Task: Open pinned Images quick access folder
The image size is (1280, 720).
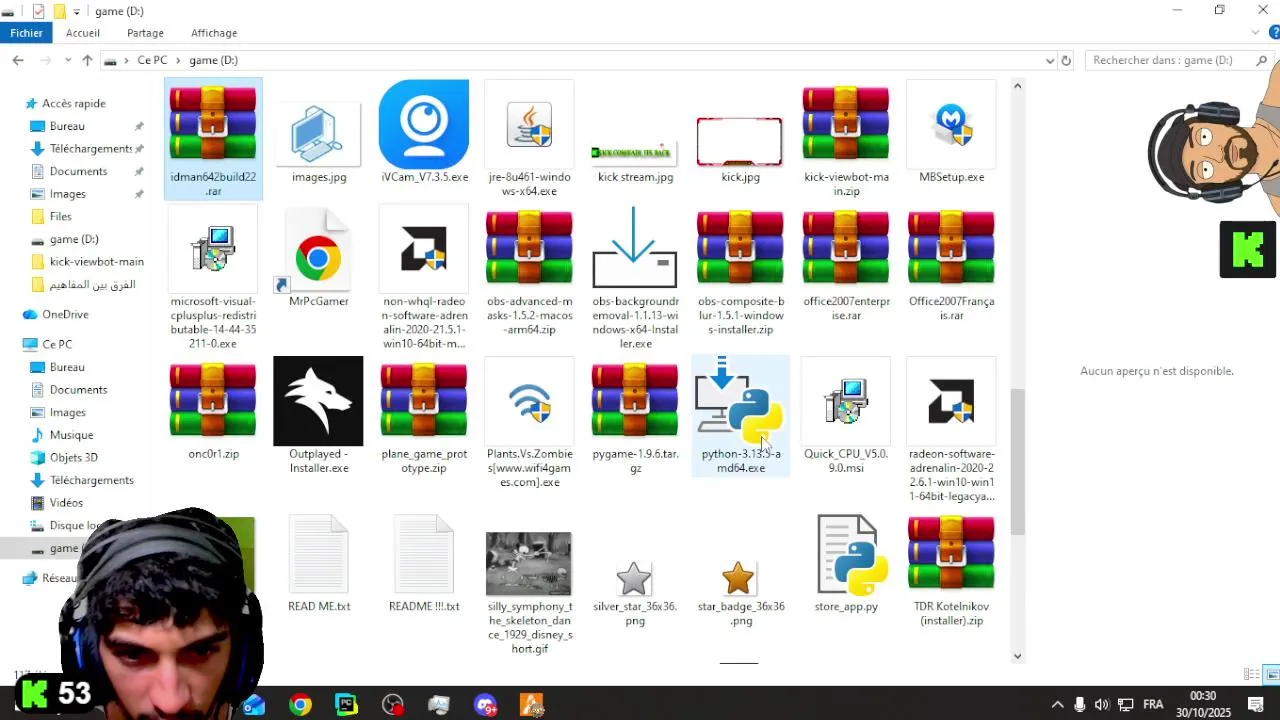Action: click(x=67, y=194)
